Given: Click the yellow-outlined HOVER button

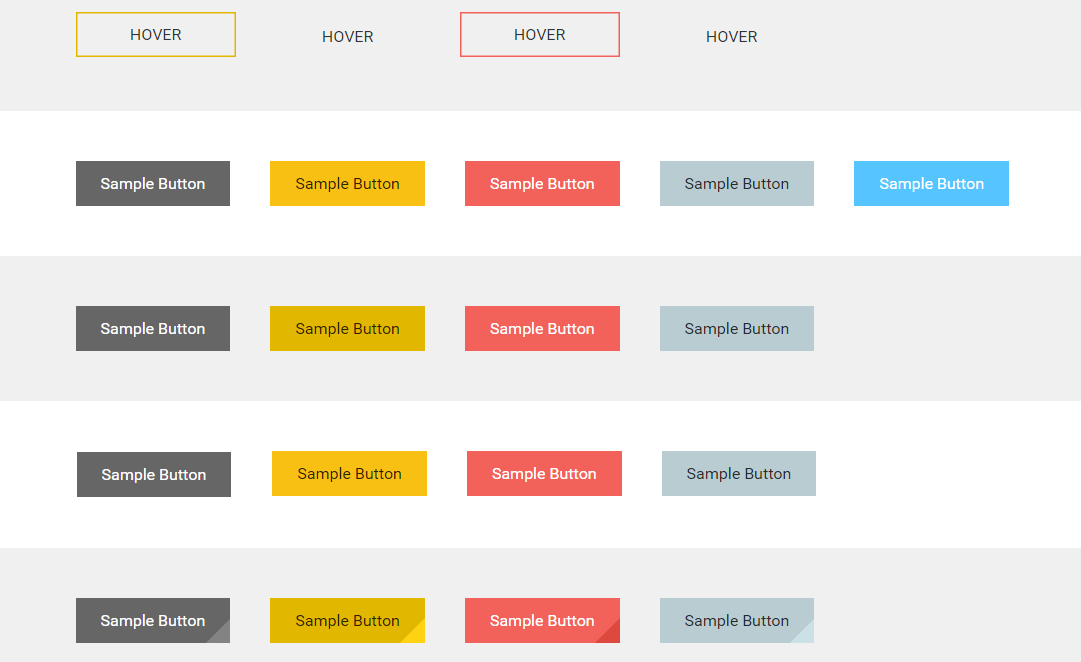Looking at the screenshot, I should tap(156, 34).
